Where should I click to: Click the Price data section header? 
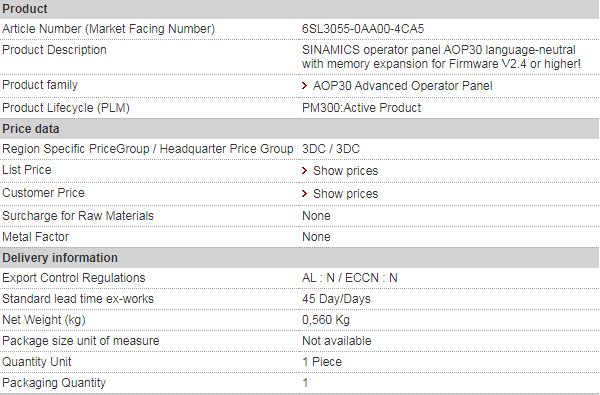(x=299, y=129)
